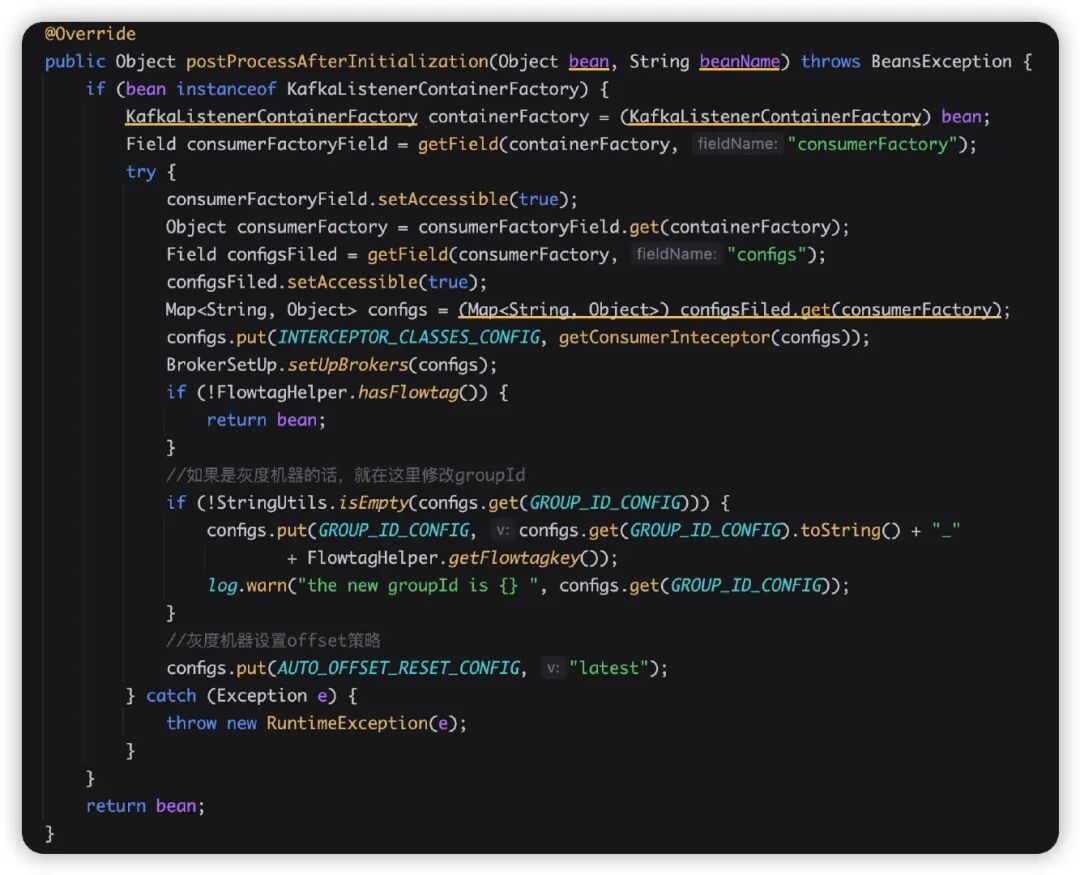Click consumerFactoryField.setAccessible call
This screenshot has height=875, width=1080.
click(x=372, y=199)
